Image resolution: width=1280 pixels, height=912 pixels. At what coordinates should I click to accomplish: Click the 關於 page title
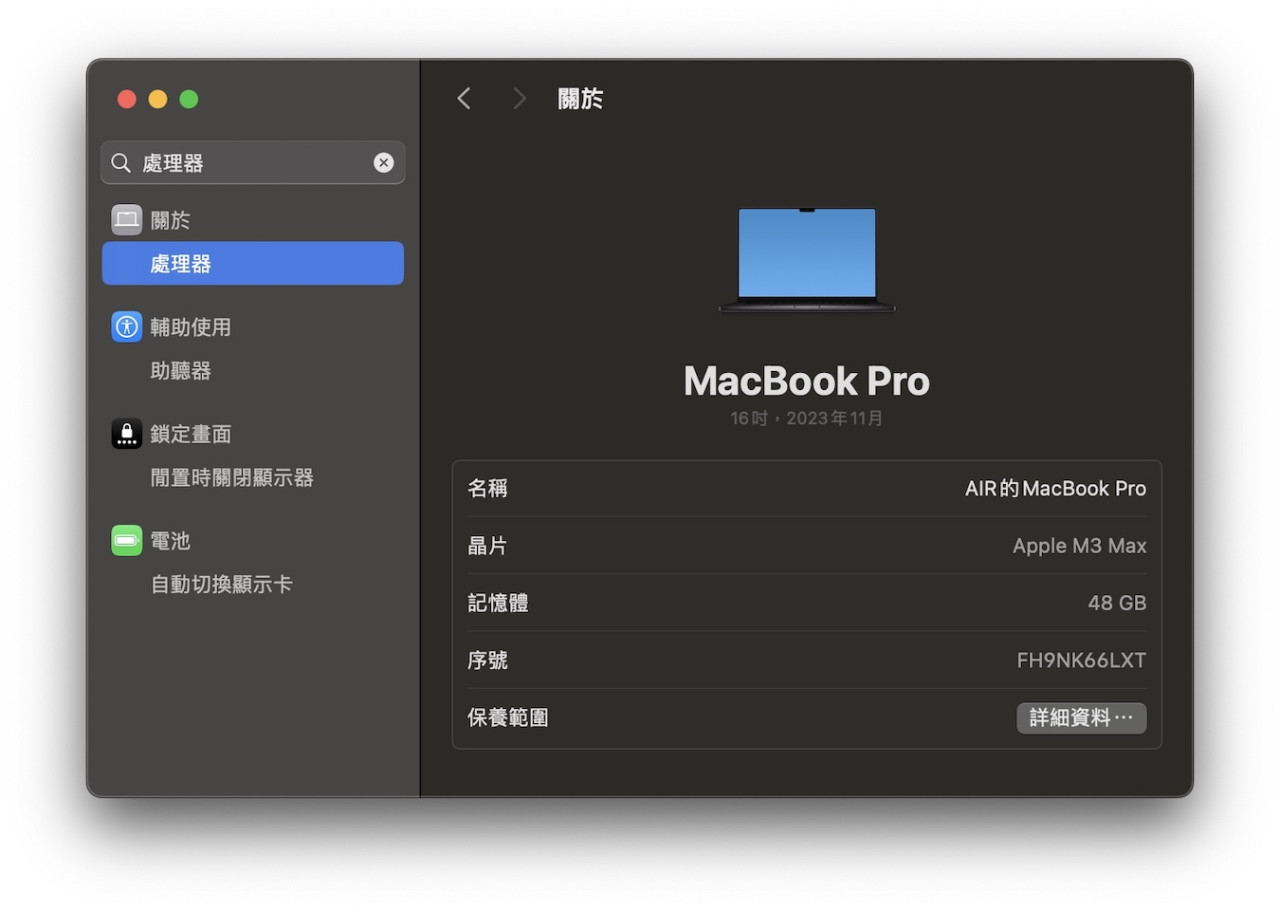tap(580, 97)
